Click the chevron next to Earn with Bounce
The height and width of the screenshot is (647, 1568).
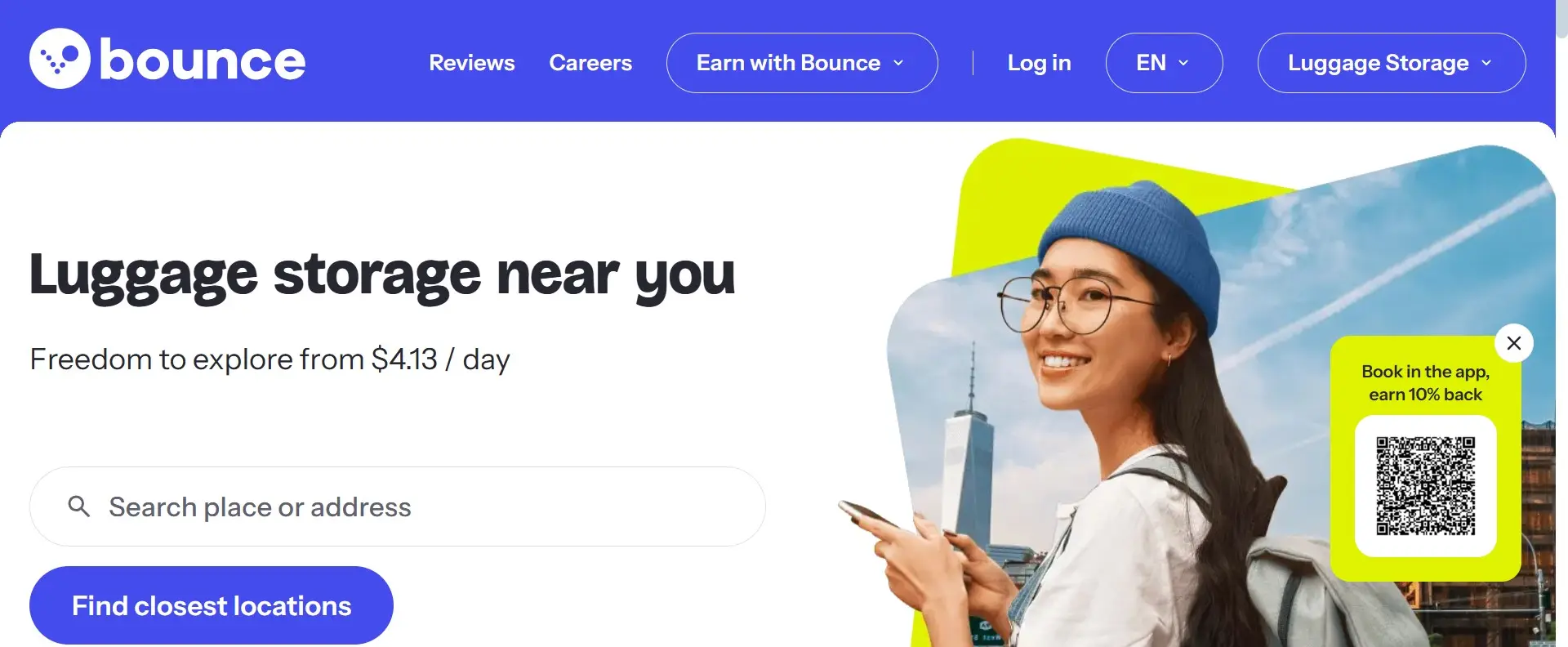pos(898,63)
